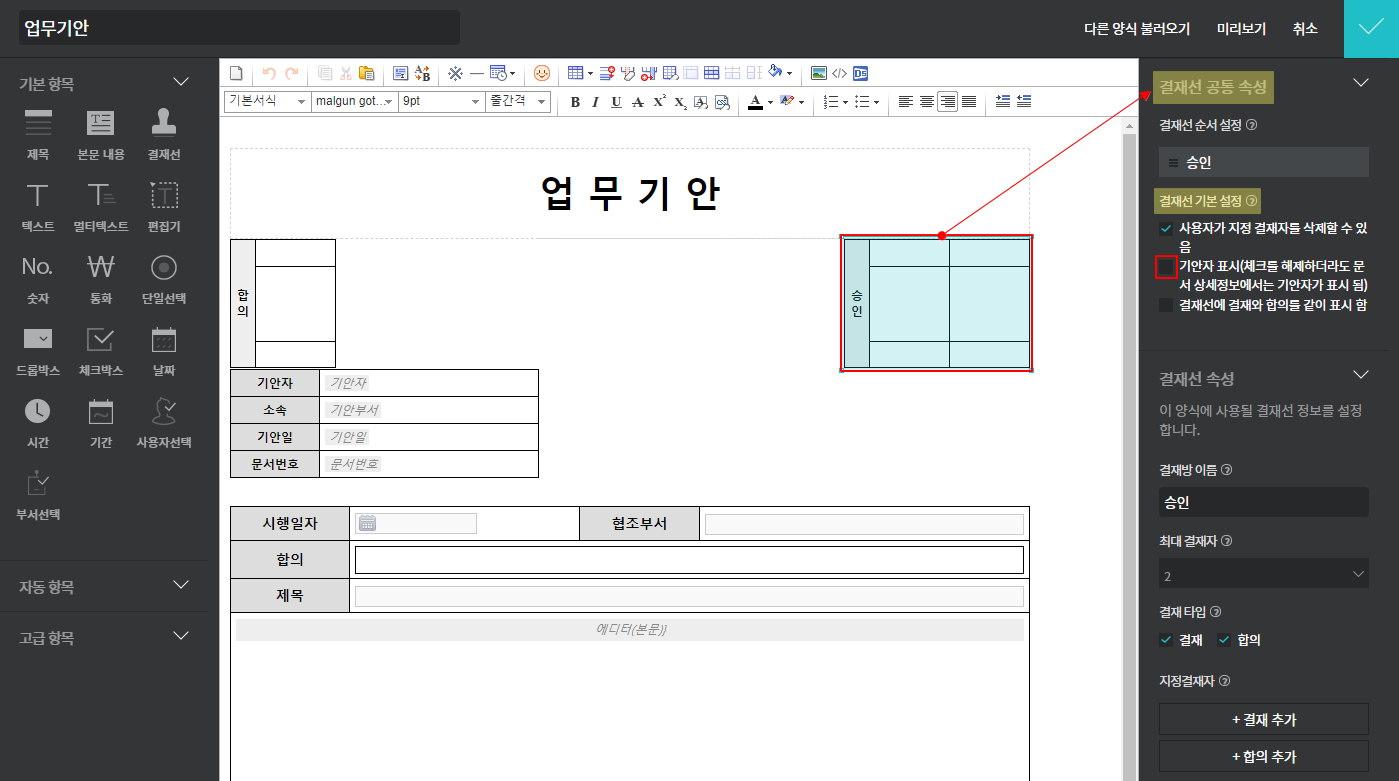This screenshot has width=1399, height=781.
Task: Add the 결재선 approval line item
Action: click(x=164, y=134)
